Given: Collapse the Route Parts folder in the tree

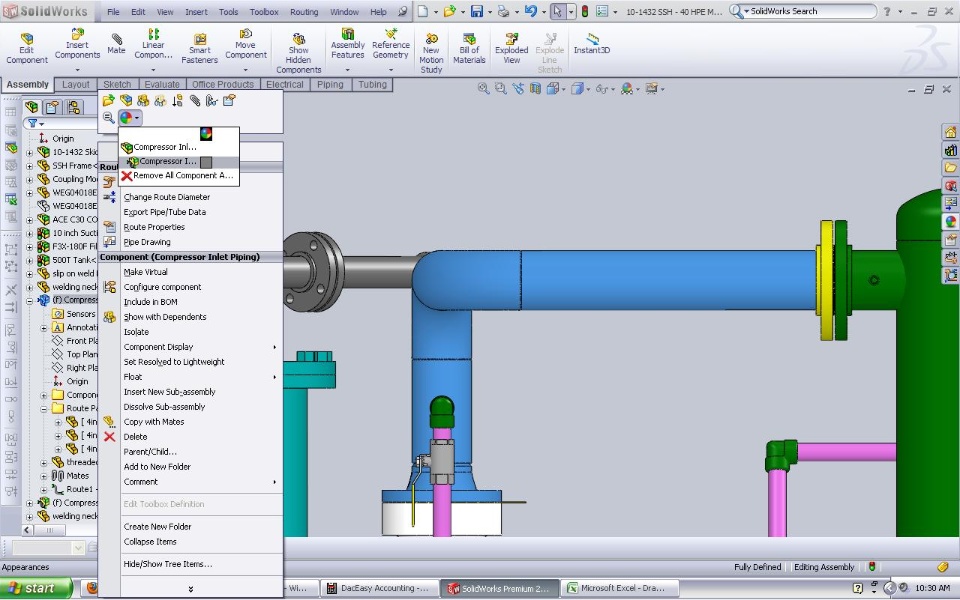Looking at the screenshot, I should [x=44, y=408].
